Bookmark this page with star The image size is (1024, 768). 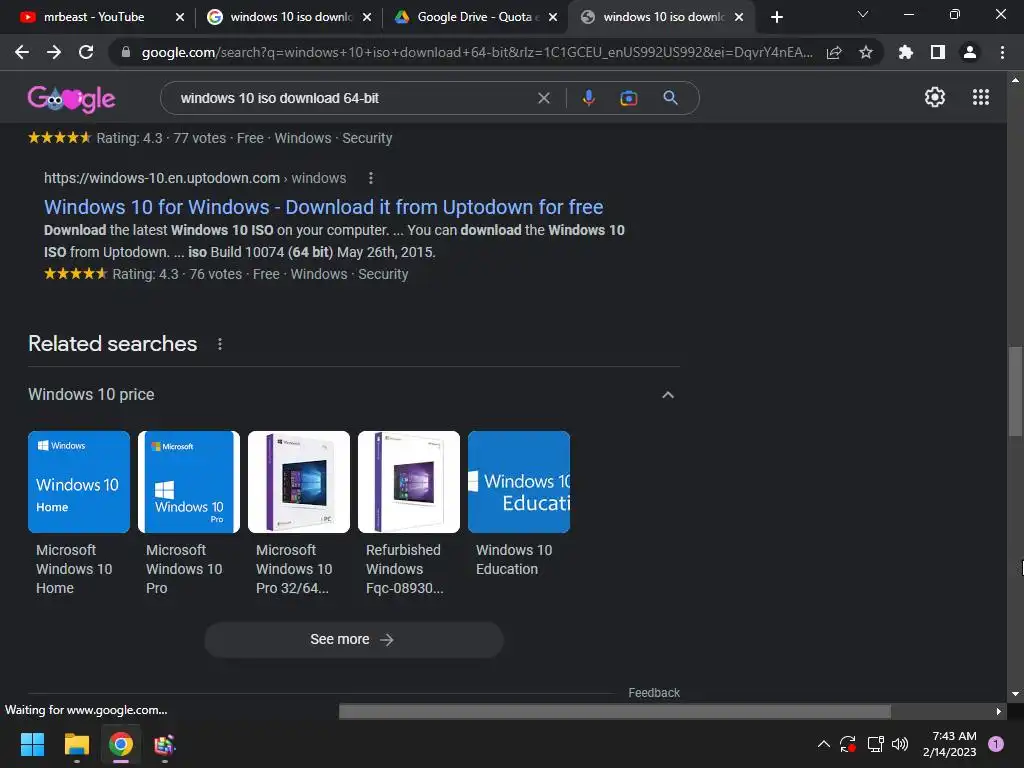pos(866,52)
